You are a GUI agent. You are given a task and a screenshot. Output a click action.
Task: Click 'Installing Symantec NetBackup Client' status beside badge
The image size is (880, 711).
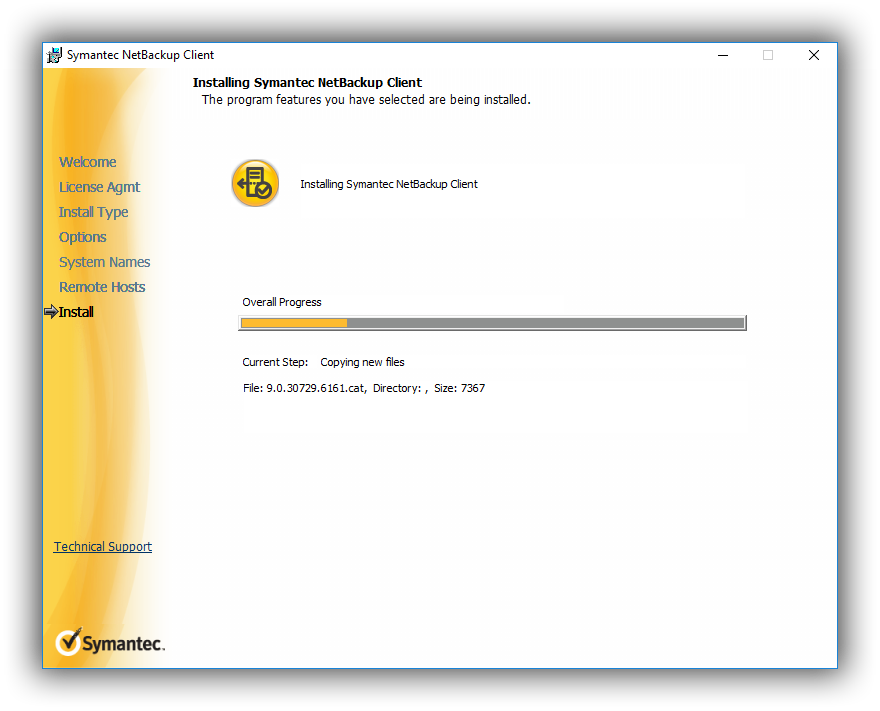pyautogui.click(x=389, y=184)
